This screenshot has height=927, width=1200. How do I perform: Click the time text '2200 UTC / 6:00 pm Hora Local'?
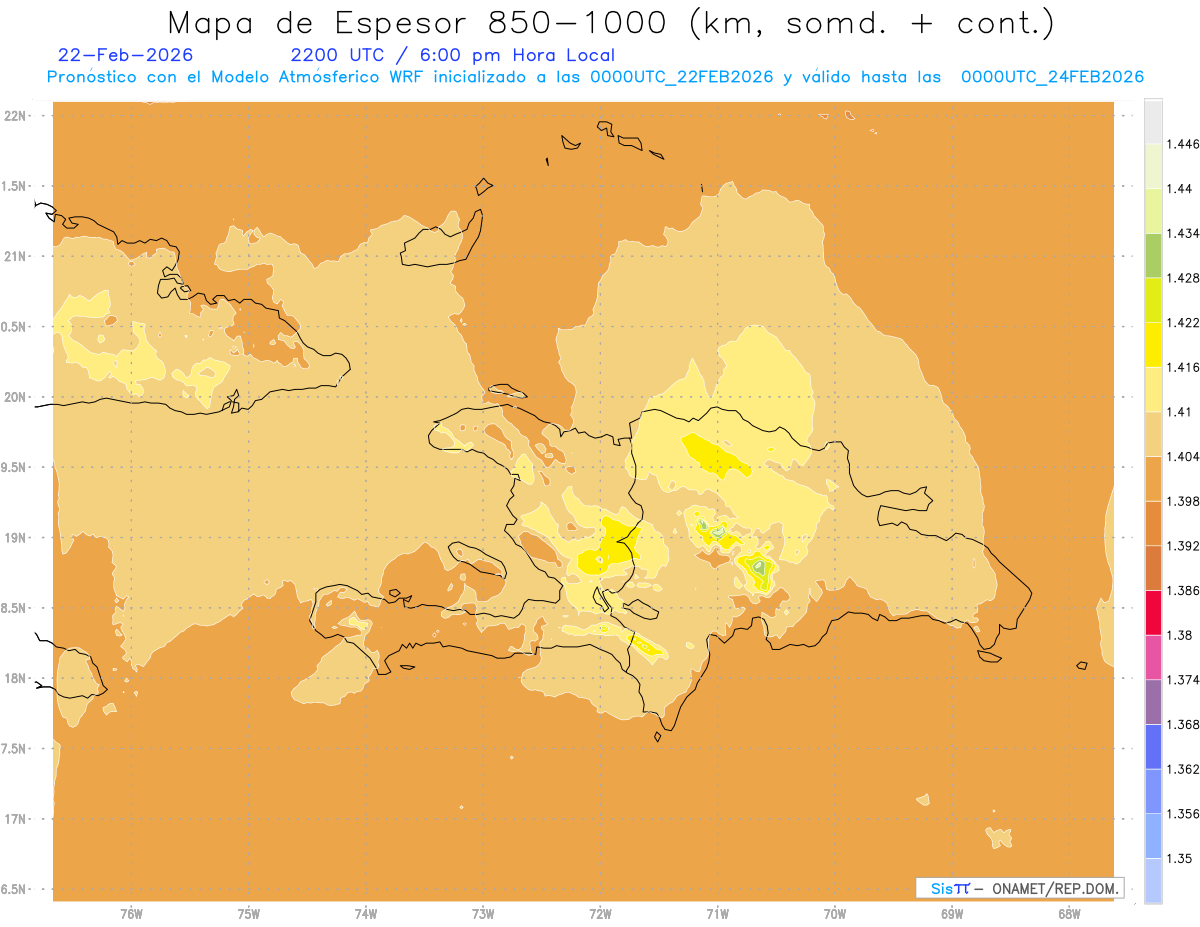[x=452, y=55]
